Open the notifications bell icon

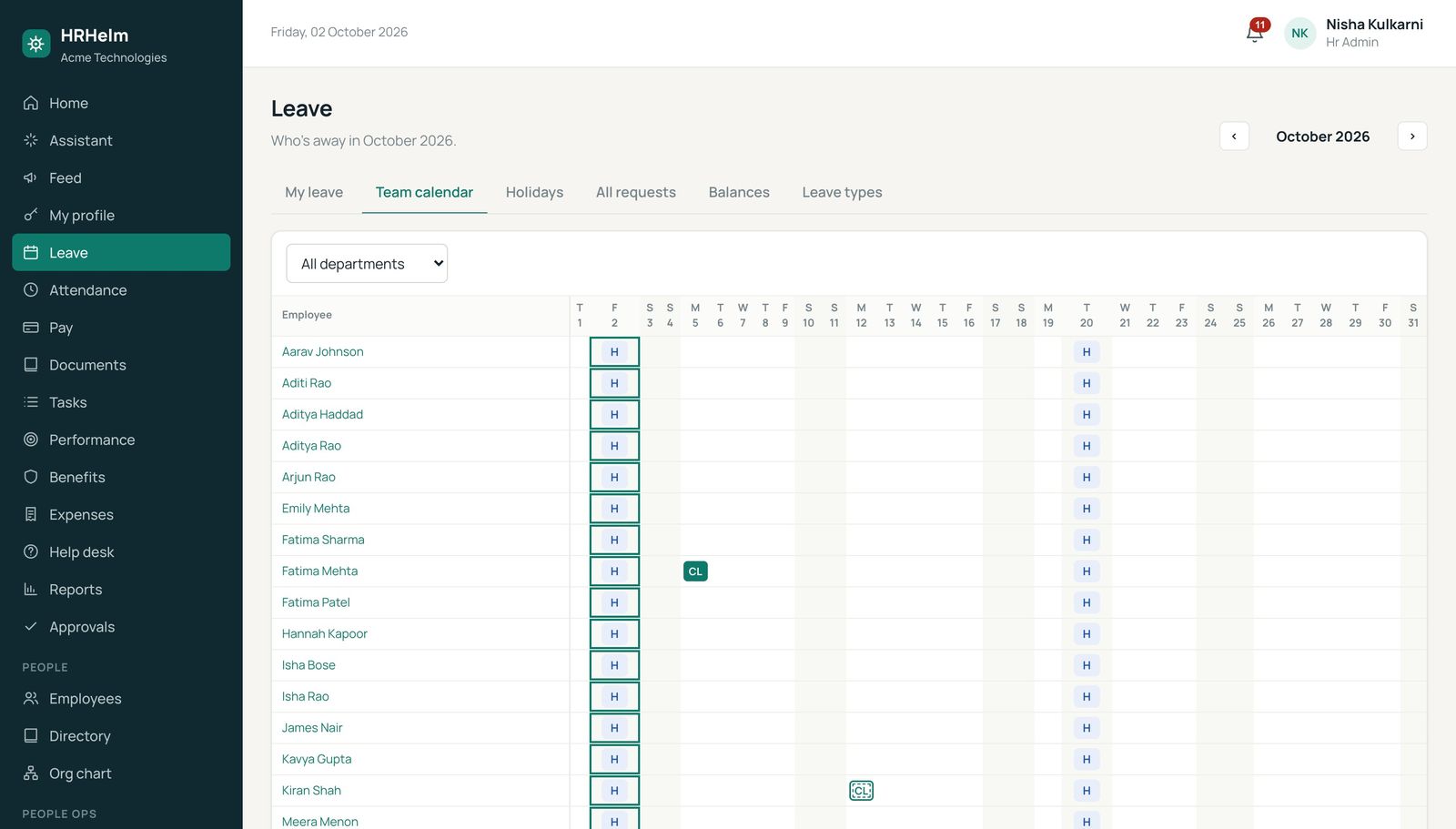click(1255, 33)
